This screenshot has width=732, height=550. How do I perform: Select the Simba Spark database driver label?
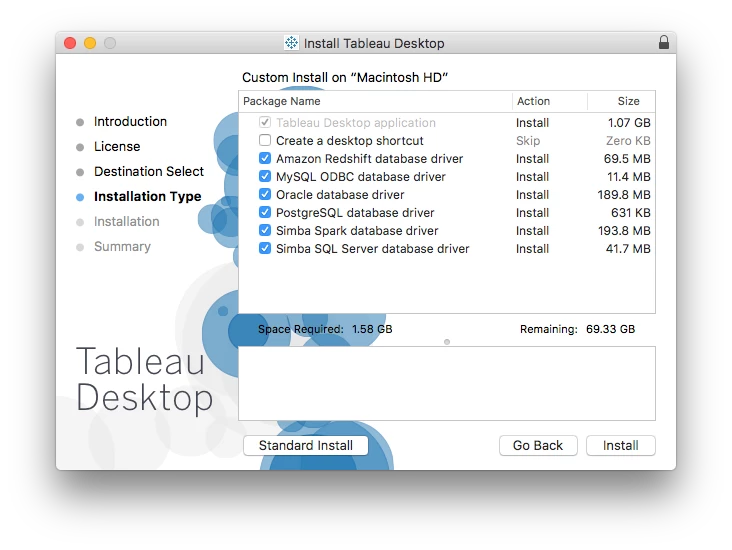(x=357, y=231)
